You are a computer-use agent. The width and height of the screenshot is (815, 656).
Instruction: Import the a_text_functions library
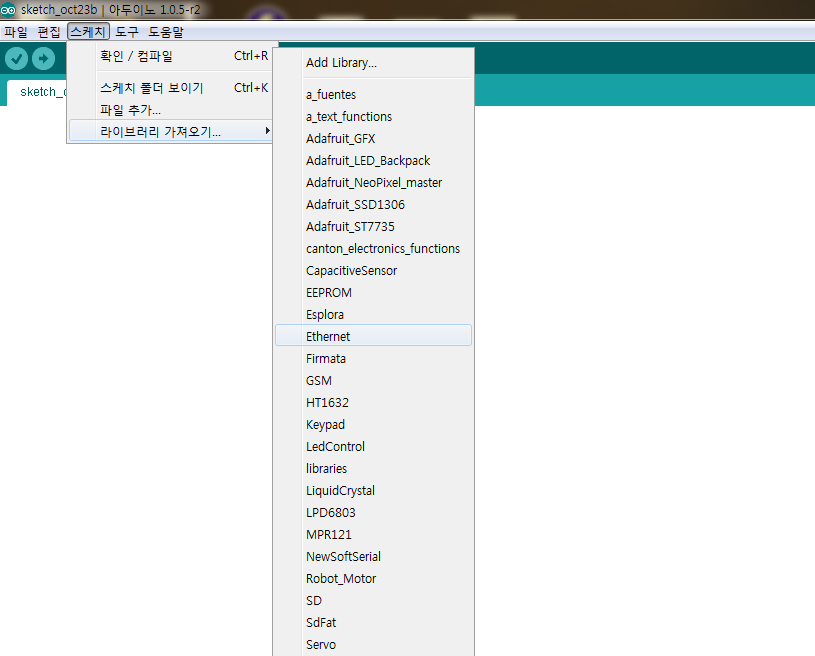373,117
